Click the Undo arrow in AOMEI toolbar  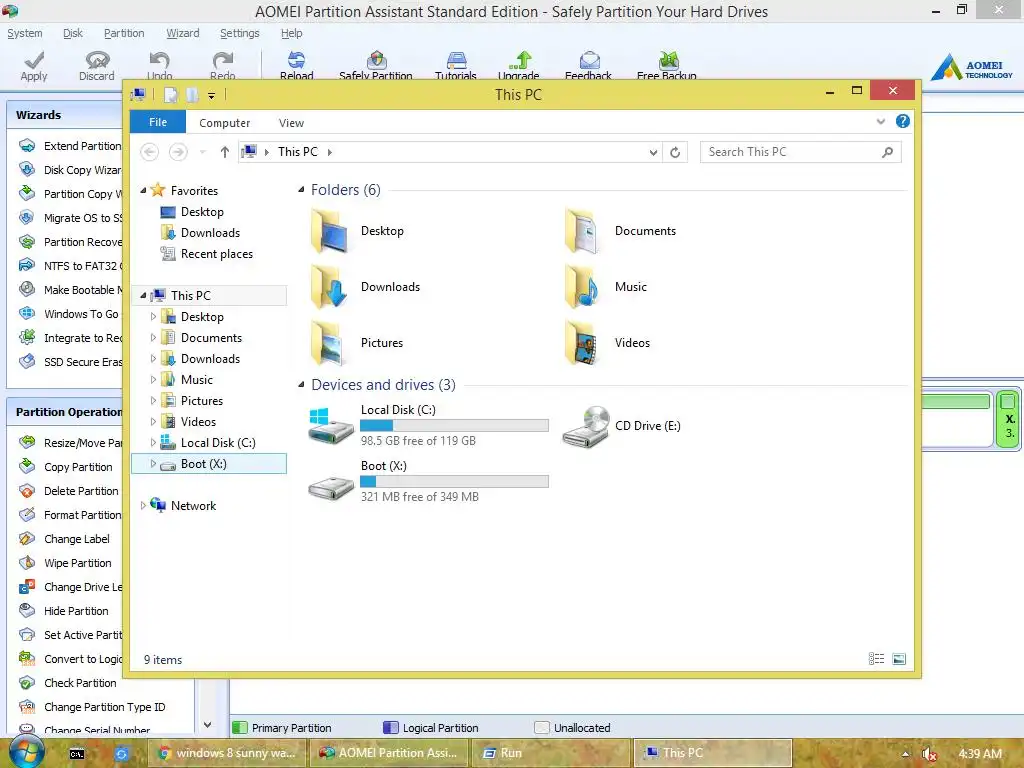159,60
